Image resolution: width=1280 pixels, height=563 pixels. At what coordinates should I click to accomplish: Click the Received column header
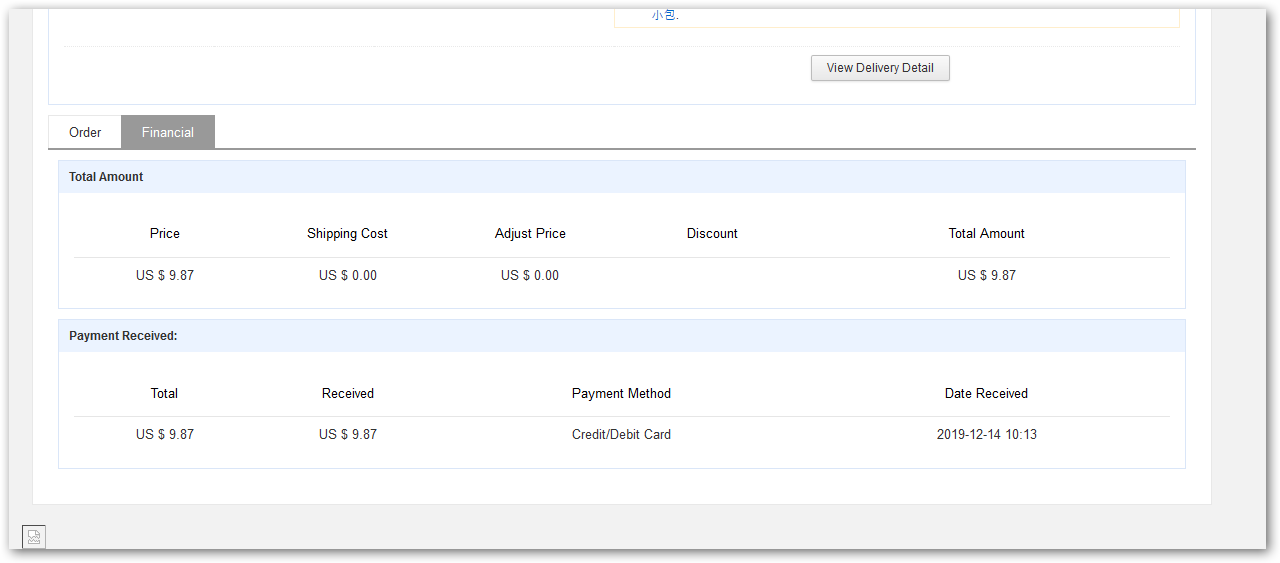coord(348,393)
